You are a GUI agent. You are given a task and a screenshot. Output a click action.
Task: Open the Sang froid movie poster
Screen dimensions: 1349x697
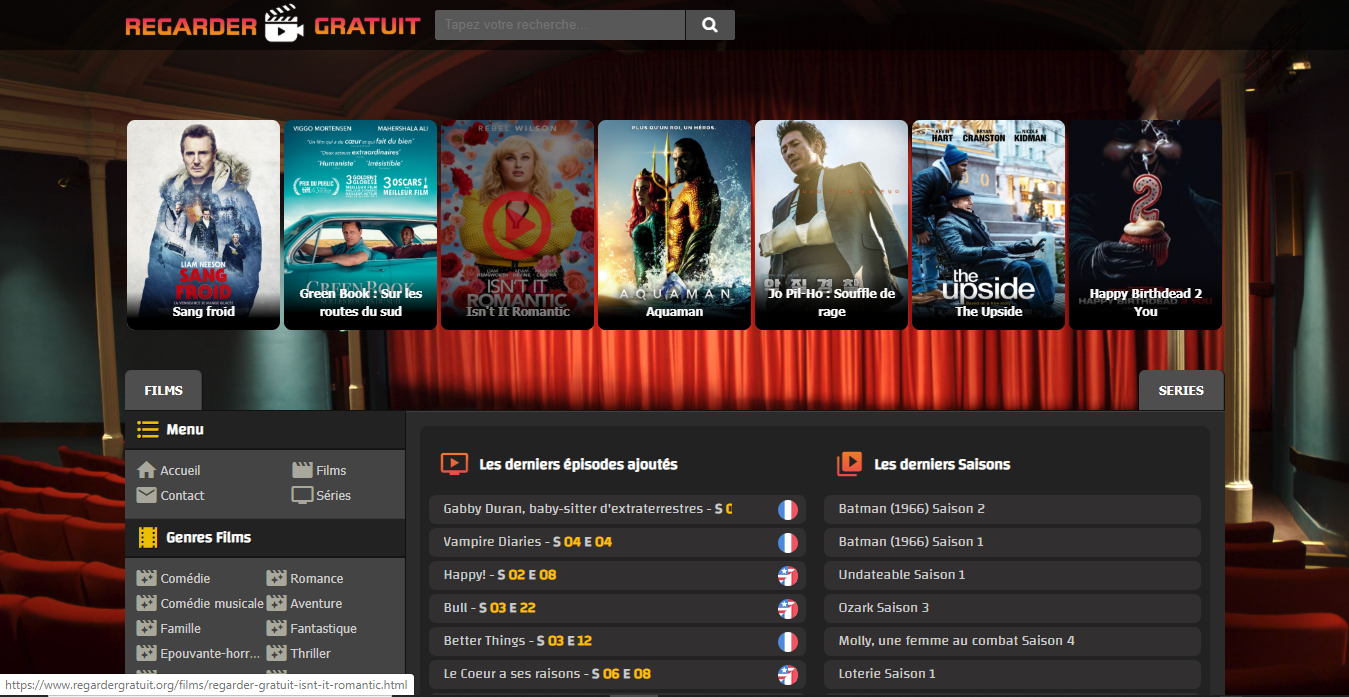(x=204, y=225)
